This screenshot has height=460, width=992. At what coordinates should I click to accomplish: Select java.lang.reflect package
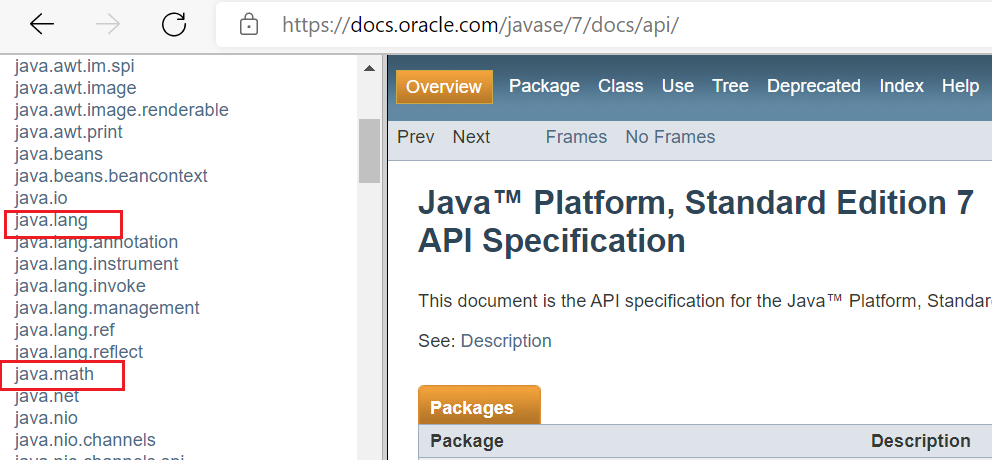pos(79,352)
